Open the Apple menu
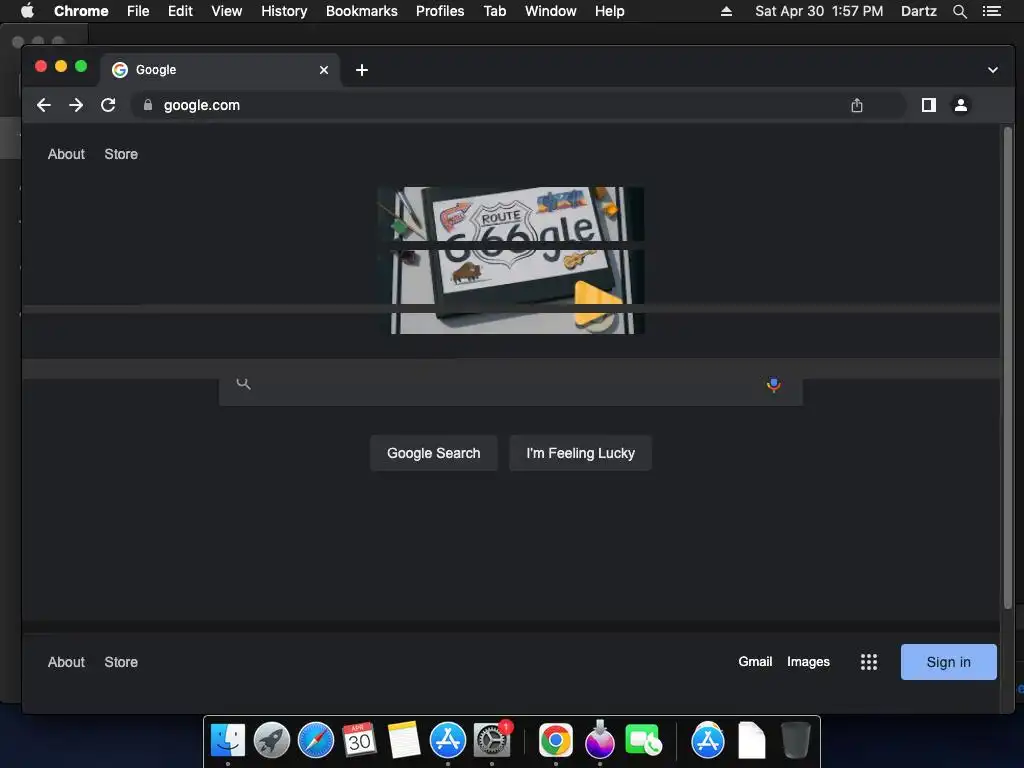Viewport: 1024px width, 768px height. 27,11
